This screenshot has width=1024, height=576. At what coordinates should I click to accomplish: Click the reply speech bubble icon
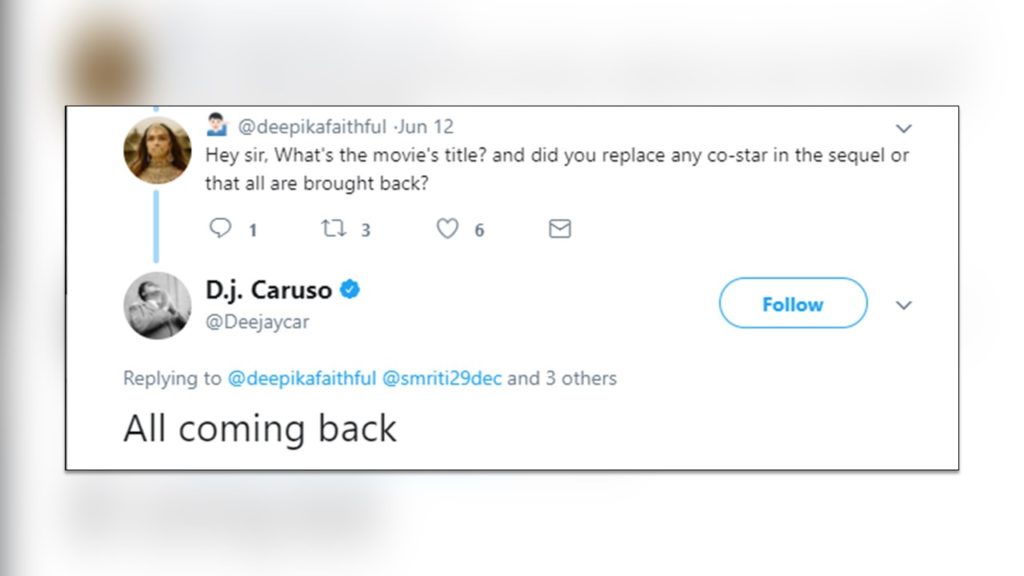[220, 229]
